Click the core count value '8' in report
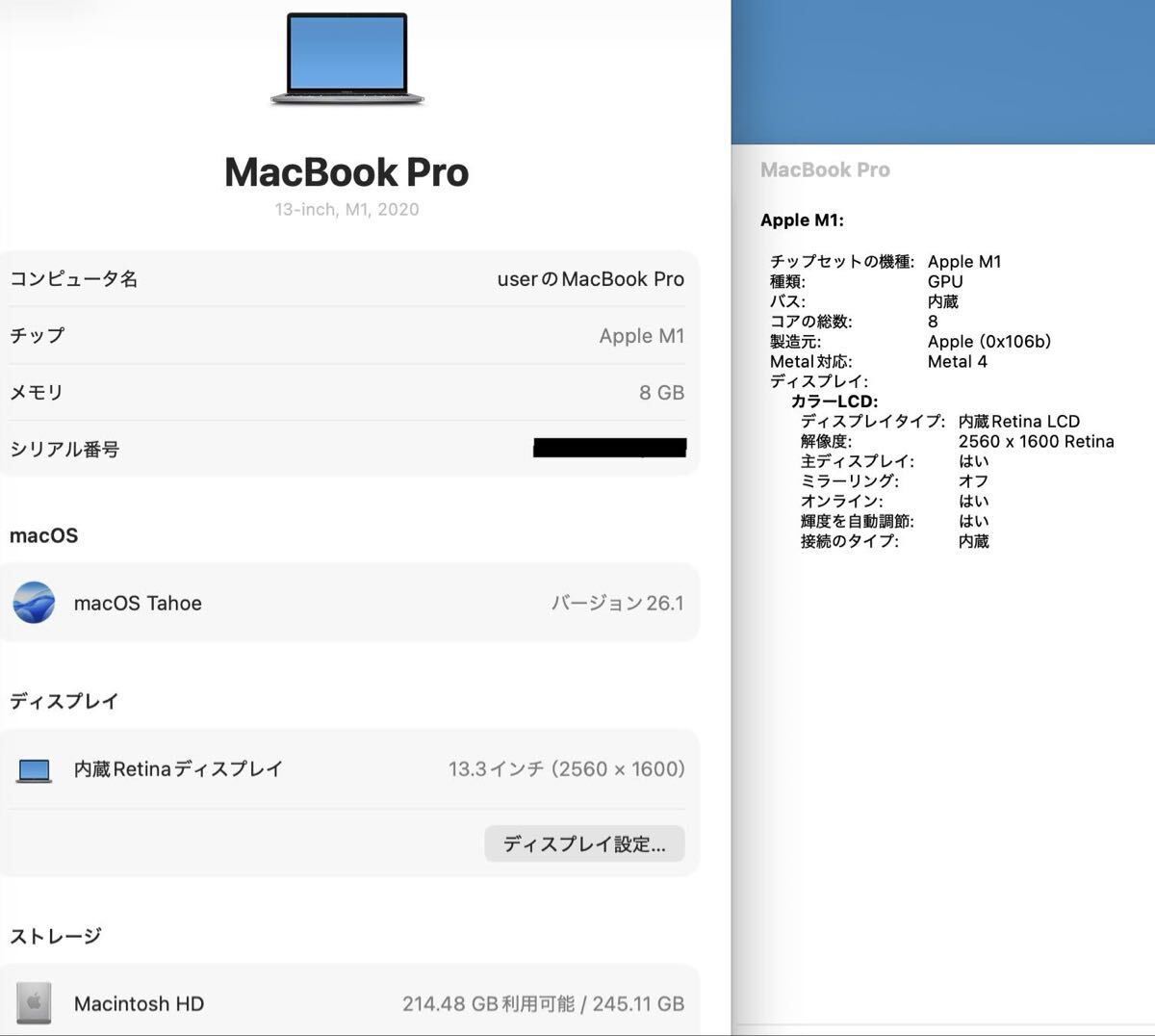Viewport: 1155px width, 1036px height. click(x=933, y=322)
